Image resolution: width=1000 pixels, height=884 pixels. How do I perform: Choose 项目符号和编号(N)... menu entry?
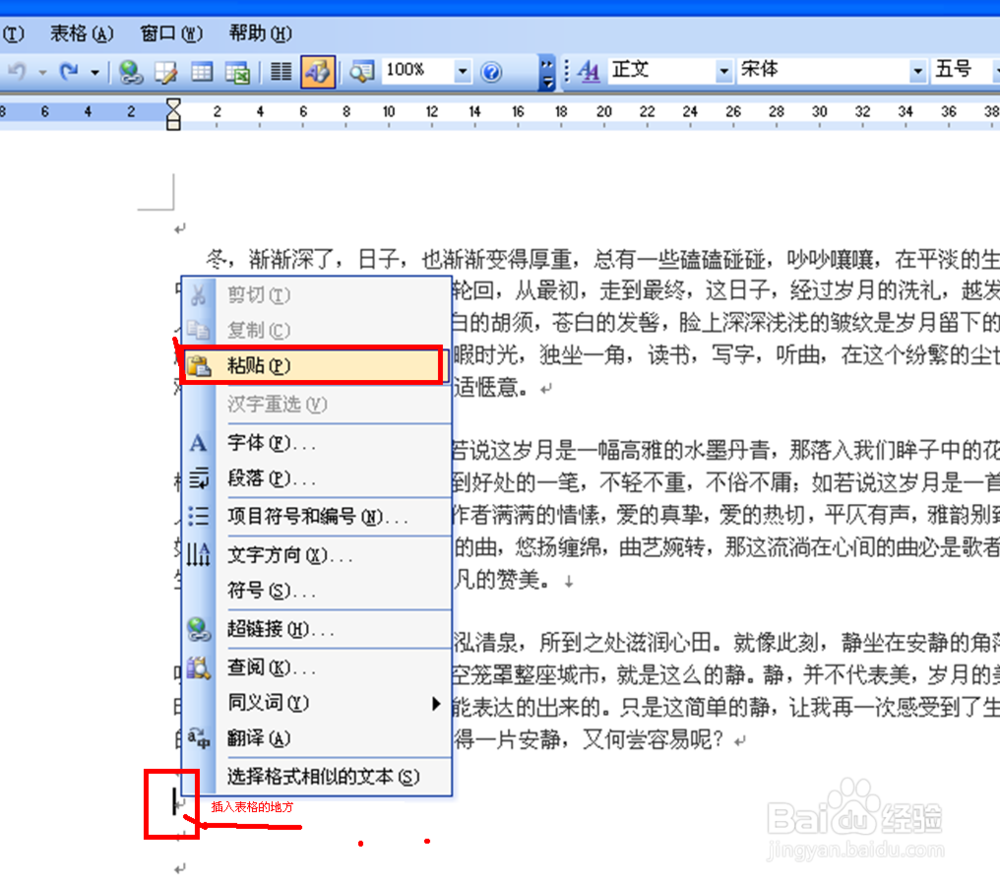(316, 516)
